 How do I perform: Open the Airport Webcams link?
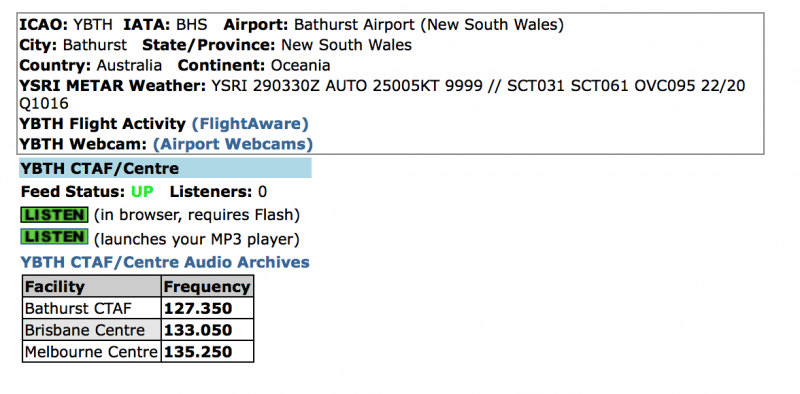233,144
